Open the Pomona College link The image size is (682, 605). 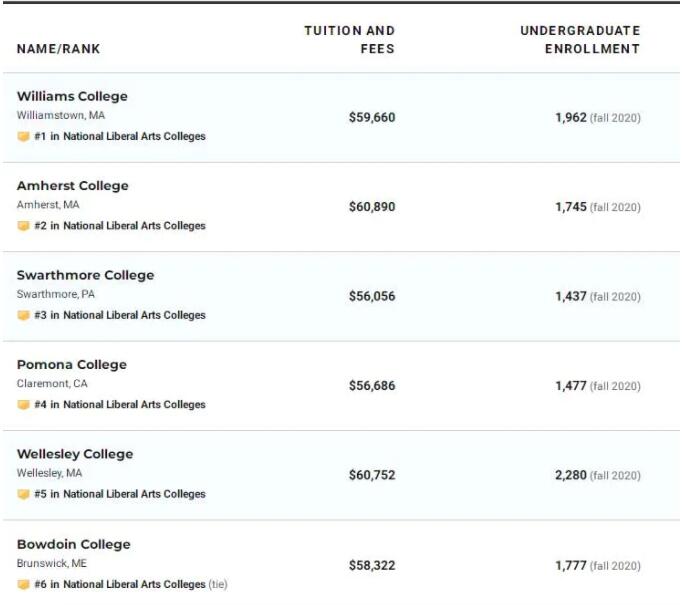tap(71, 365)
